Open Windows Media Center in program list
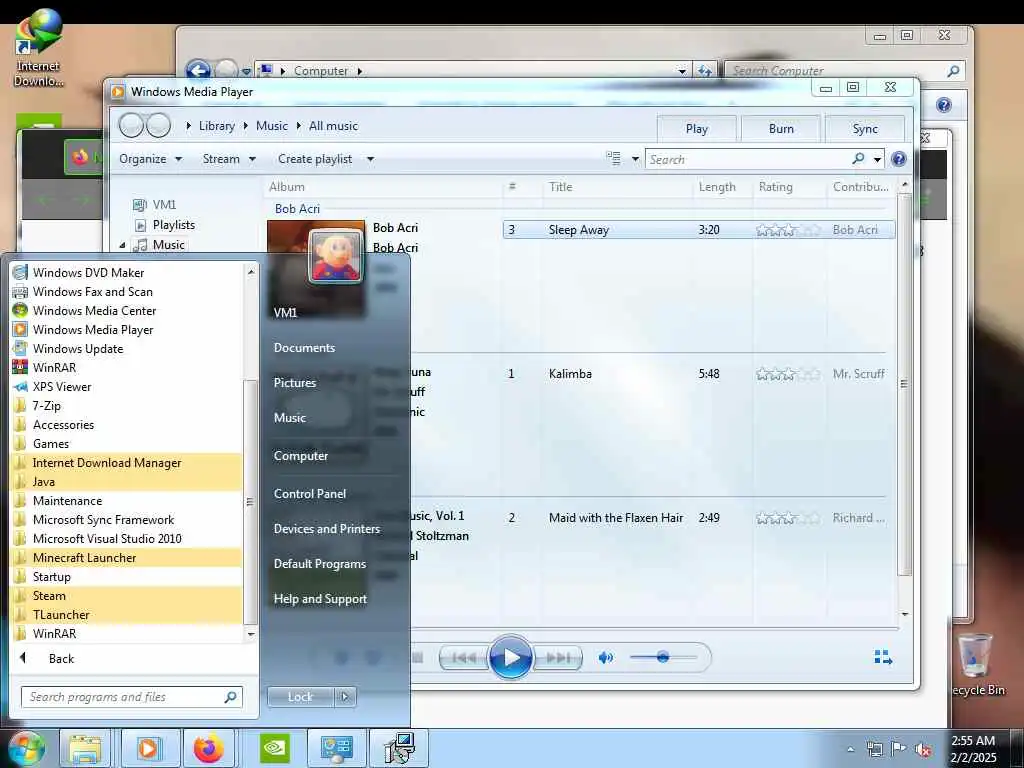1024x768 pixels. 94,311
